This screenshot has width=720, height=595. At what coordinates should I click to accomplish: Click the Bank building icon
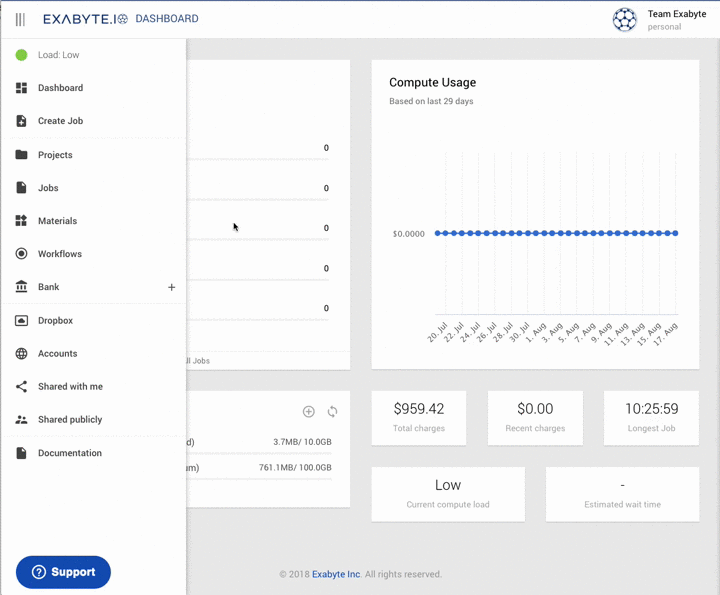21,287
